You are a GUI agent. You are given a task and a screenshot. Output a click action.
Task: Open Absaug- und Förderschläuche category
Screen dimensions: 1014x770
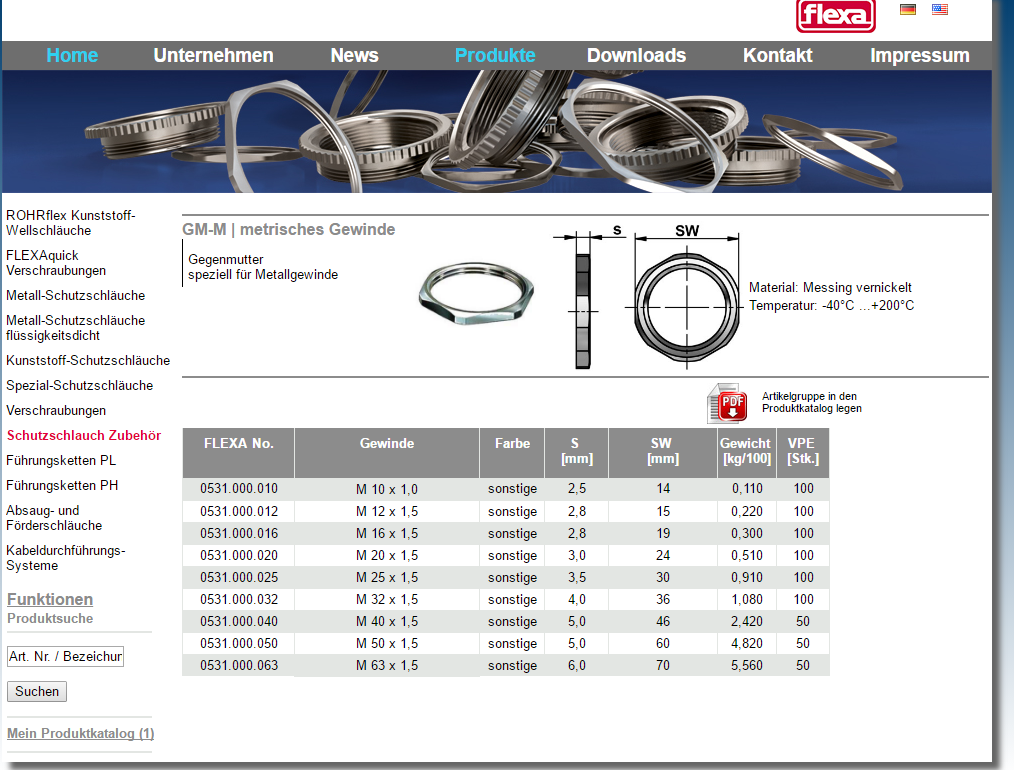[x=54, y=518]
